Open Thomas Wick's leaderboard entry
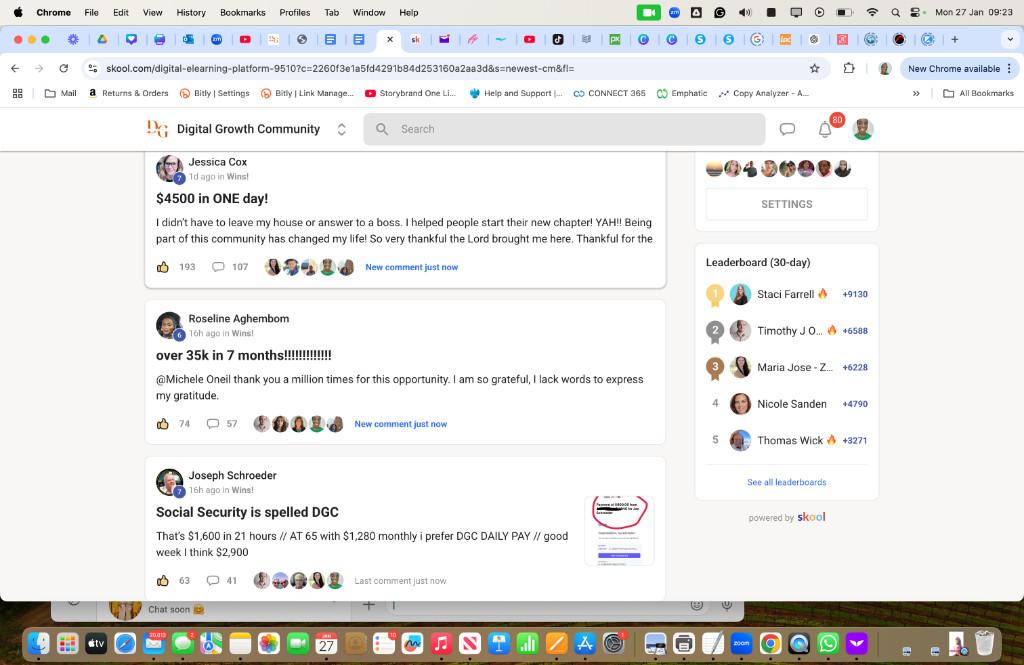 [x=790, y=440]
